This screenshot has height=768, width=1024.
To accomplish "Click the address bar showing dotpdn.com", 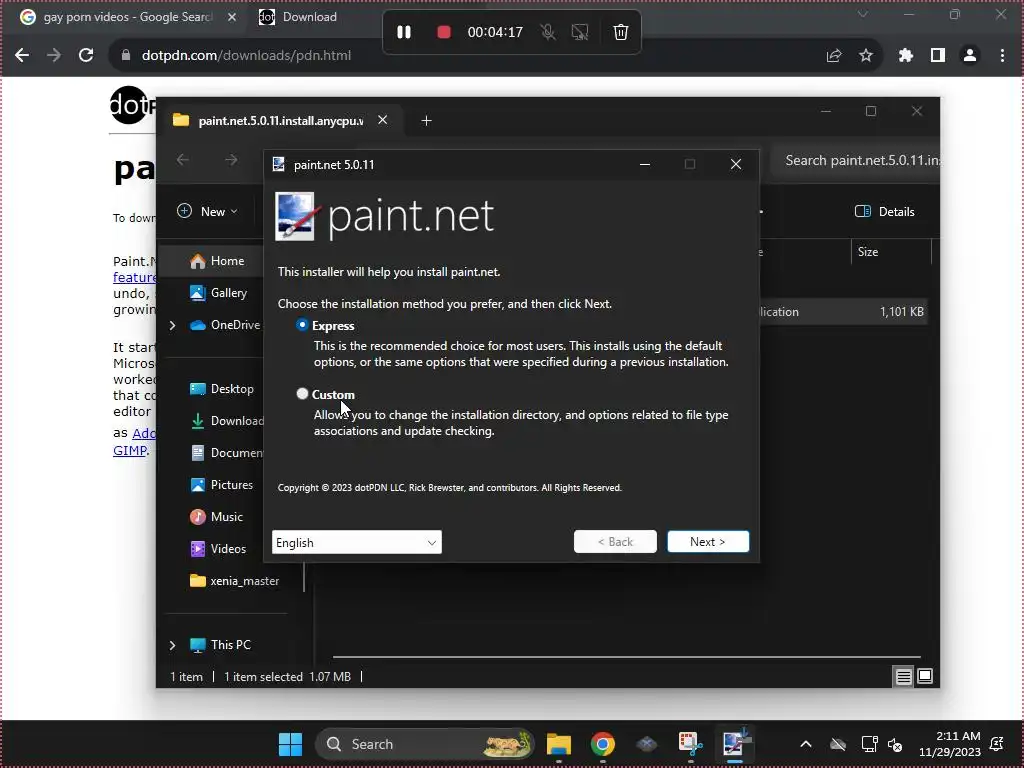I will 457,56.
